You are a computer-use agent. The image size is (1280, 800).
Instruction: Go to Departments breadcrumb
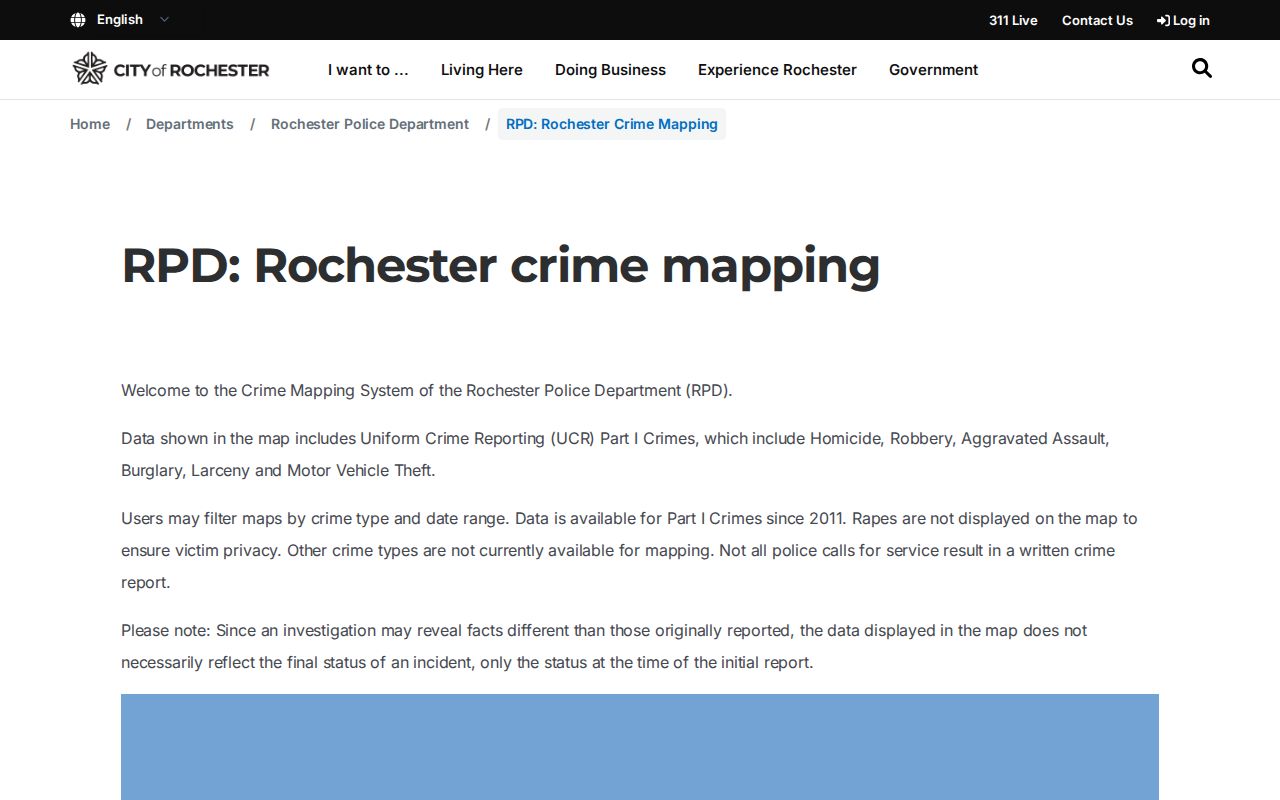(x=190, y=124)
